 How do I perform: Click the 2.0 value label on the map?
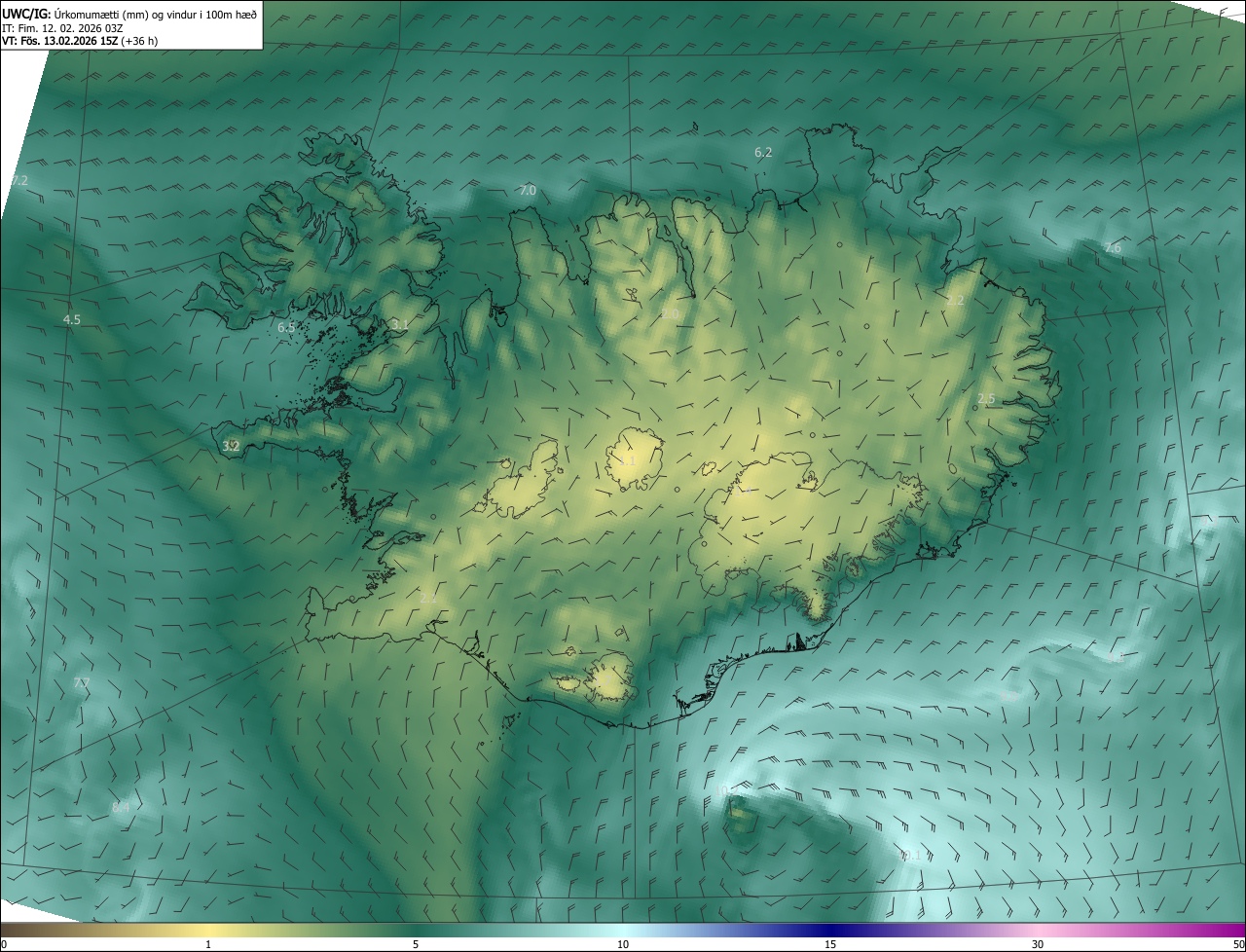[670, 313]
